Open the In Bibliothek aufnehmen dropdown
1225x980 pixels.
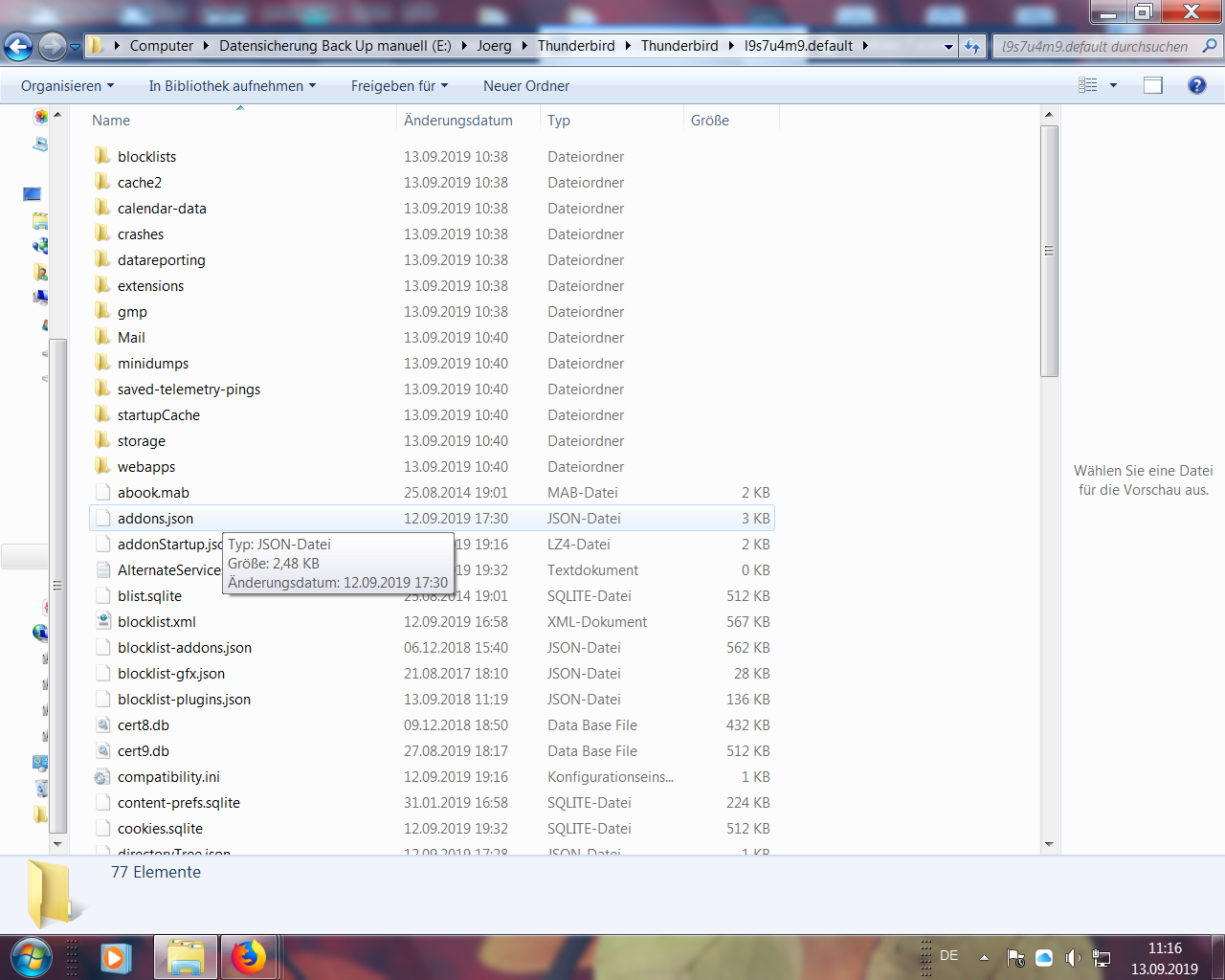(x=232, y=85)
